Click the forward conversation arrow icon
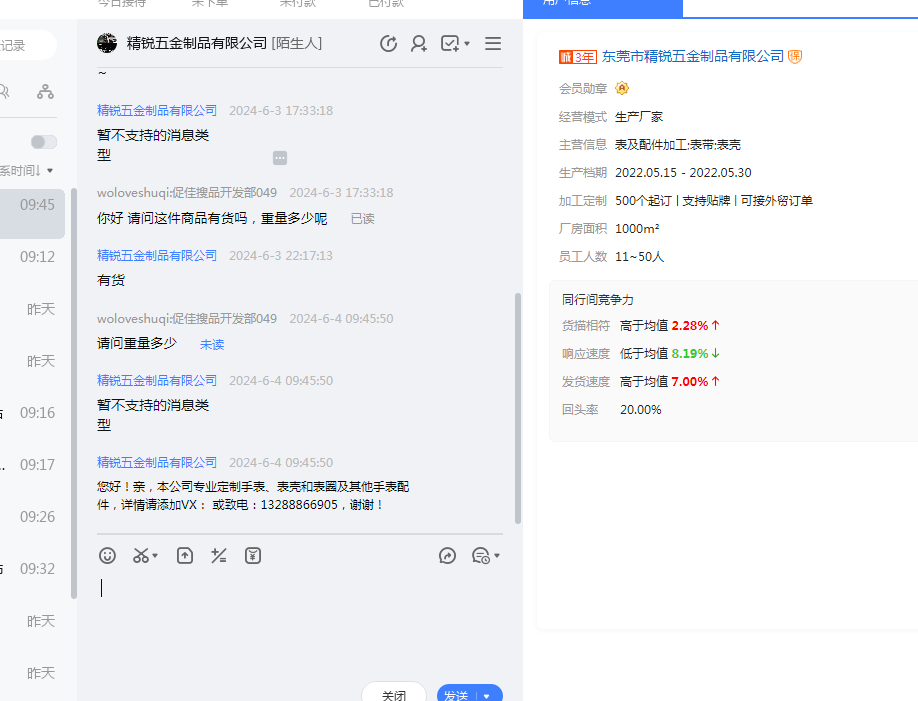Screen dimensions: 918x701 pyautogui.click(x=447, y=556)
